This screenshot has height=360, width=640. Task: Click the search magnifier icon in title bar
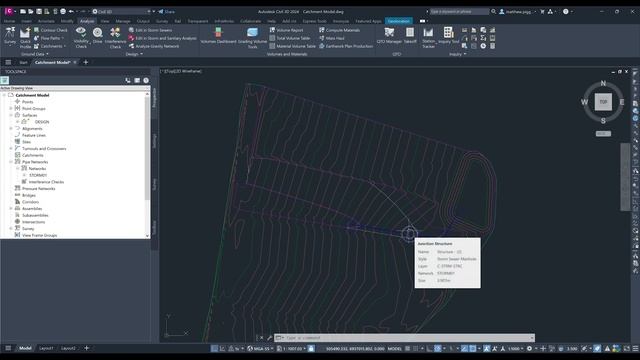tap(493, 11)
